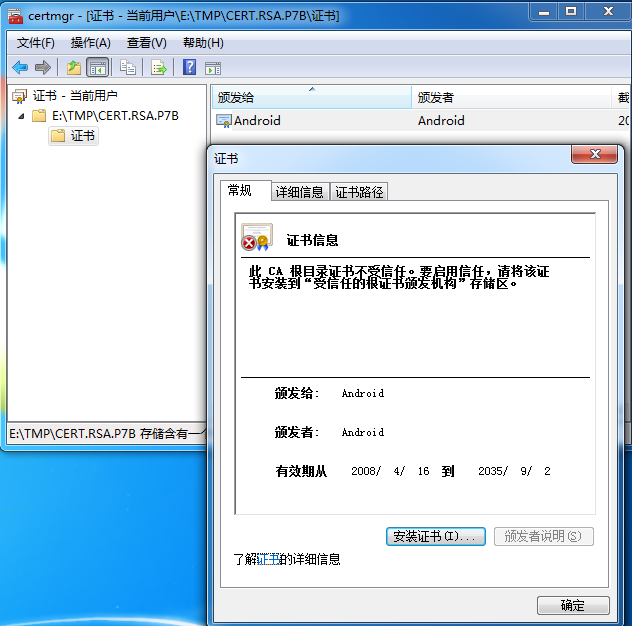Click the 颁发者 Android value in the dialog
Image resolution: width=632 pixels, height=626 pixels.
363,433
